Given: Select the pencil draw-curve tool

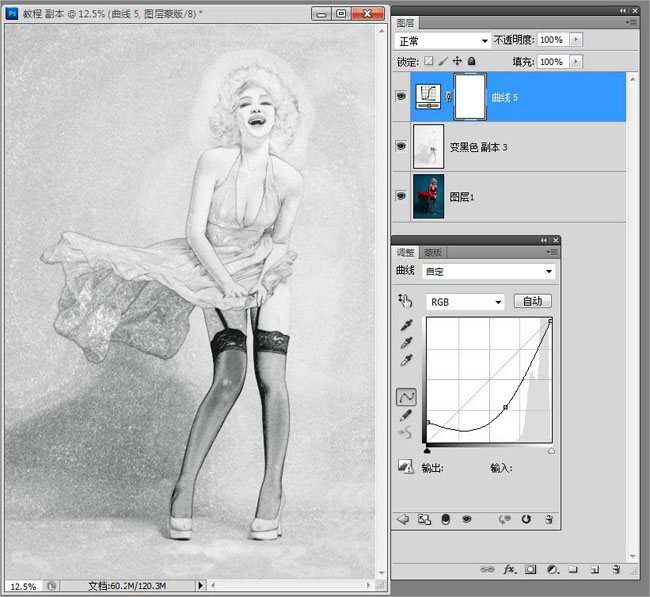Looking at the screenshot, I should pos(406,415).
